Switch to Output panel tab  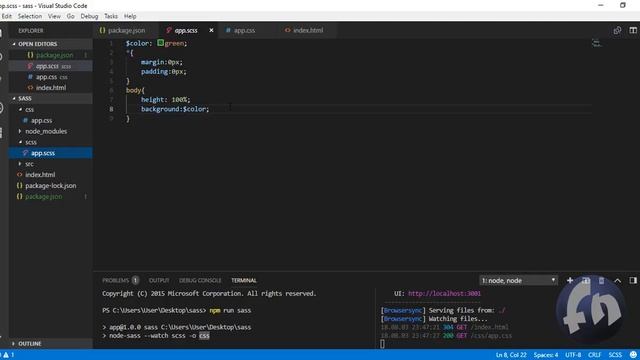point(159,280)
